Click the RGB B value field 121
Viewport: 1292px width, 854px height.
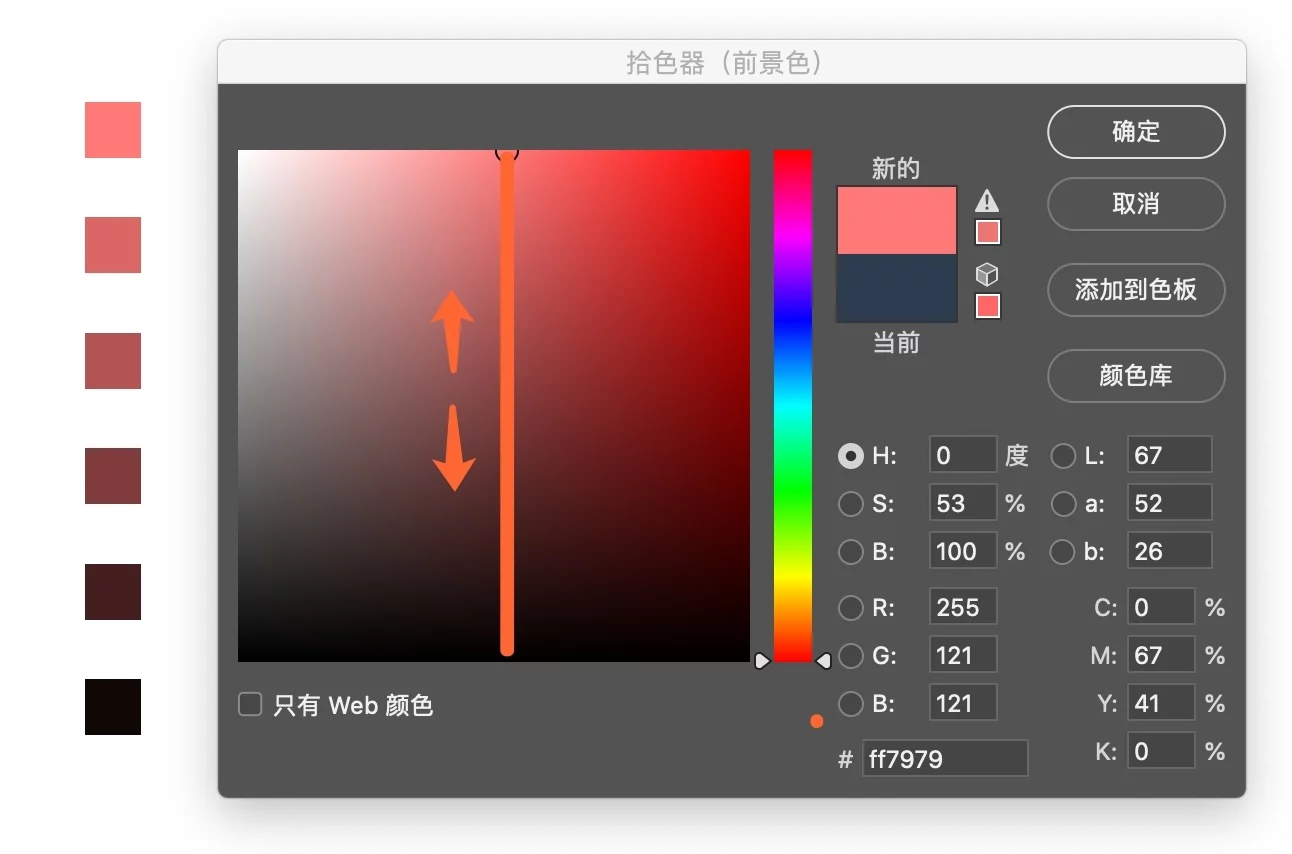963,704
